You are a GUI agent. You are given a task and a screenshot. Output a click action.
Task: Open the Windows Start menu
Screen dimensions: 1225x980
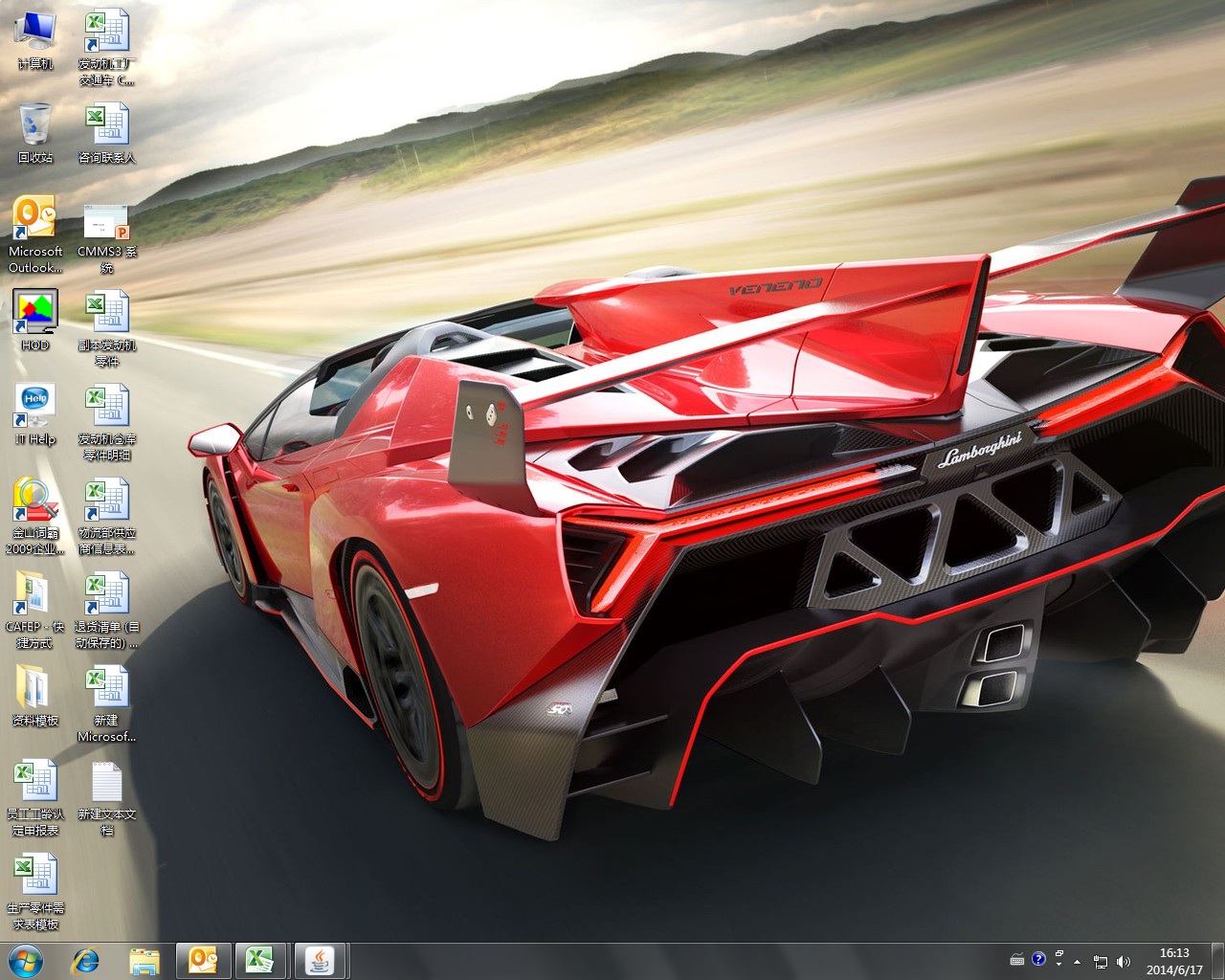click(26, 960)
